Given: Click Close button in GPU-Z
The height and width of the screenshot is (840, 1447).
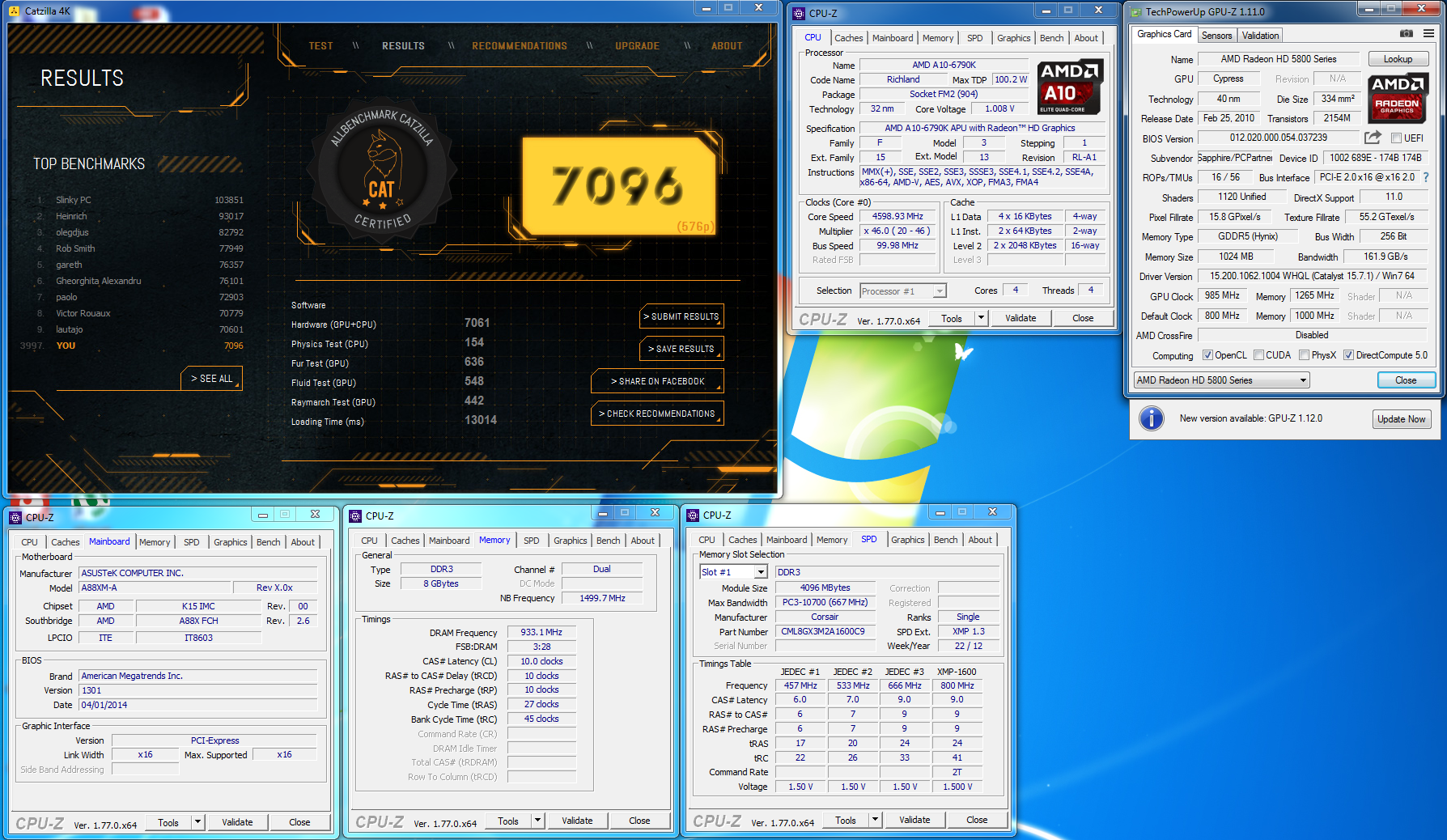Looking at the screenshot, I should [x=1406, y=380].
